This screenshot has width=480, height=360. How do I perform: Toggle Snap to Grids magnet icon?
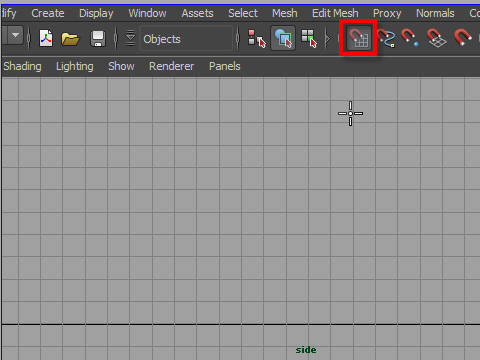(358, 38)
